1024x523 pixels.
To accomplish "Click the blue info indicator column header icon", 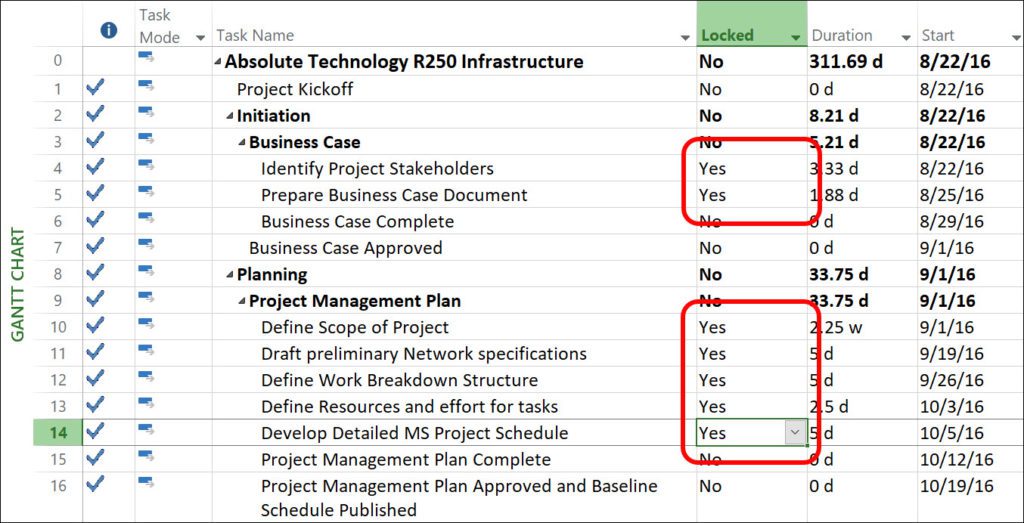I will click(x=109, y=30).
